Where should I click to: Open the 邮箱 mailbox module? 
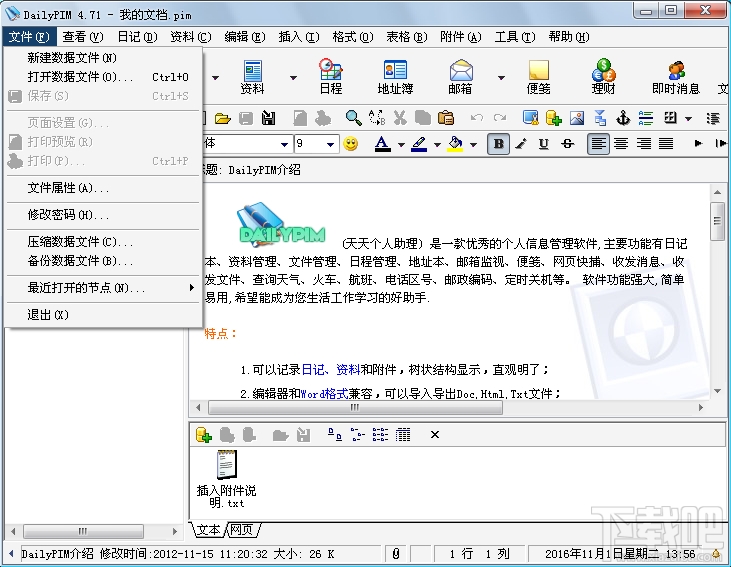click(461, 77)
